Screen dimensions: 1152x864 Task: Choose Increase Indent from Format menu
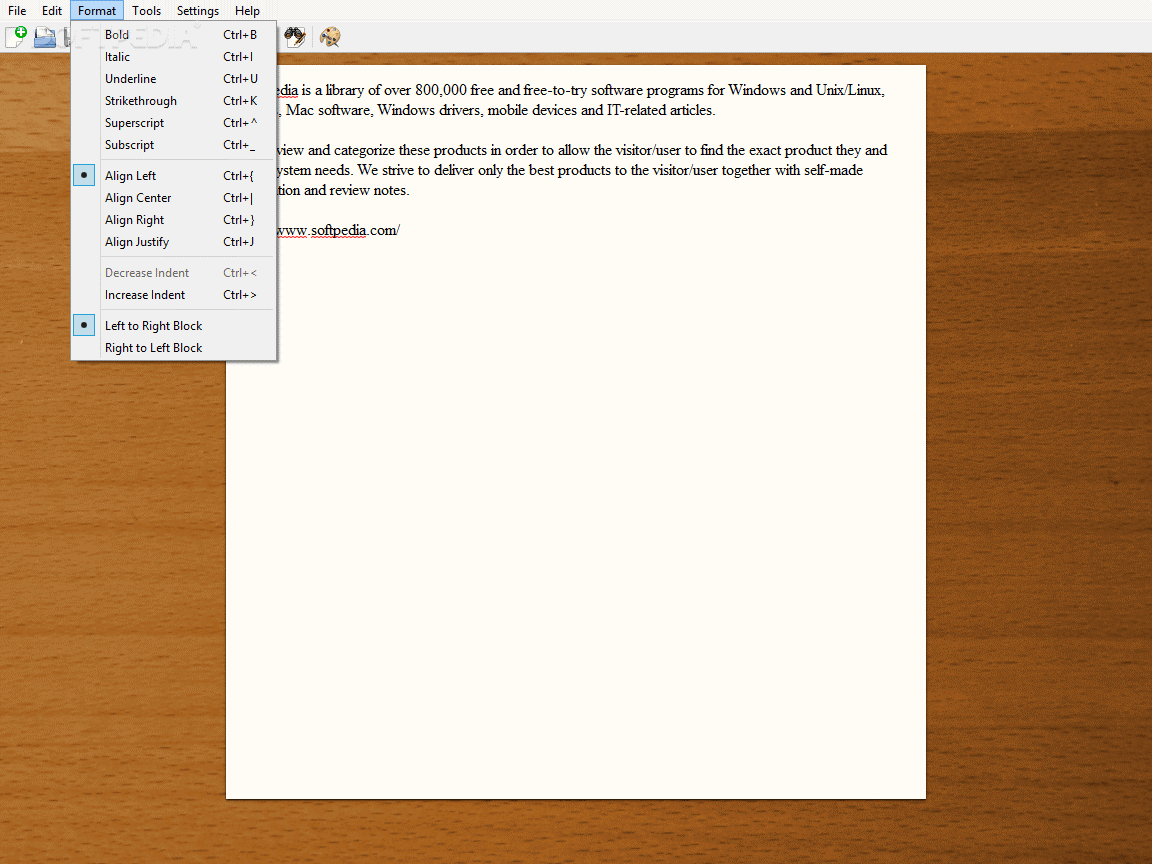pyautogui.click(x=145, y=294)
